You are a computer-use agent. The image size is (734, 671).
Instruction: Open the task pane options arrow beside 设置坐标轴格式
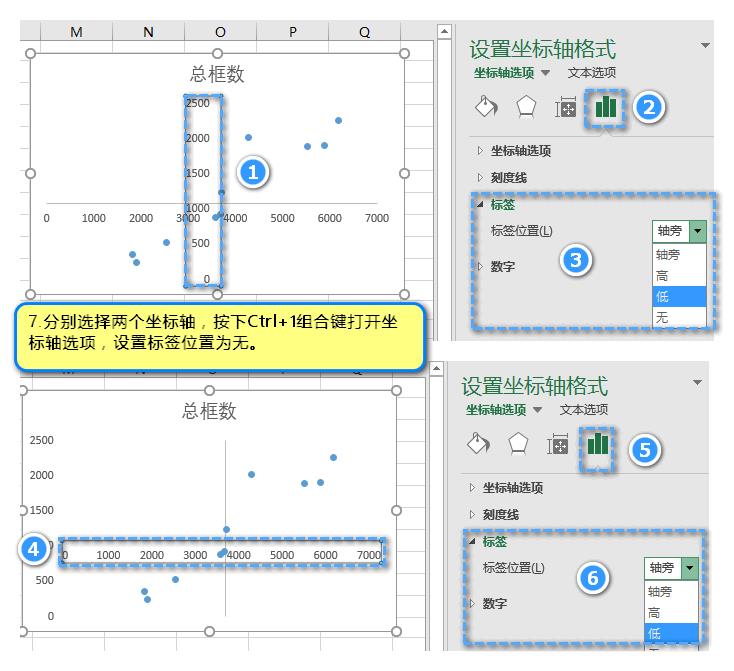tap(705, 46)
